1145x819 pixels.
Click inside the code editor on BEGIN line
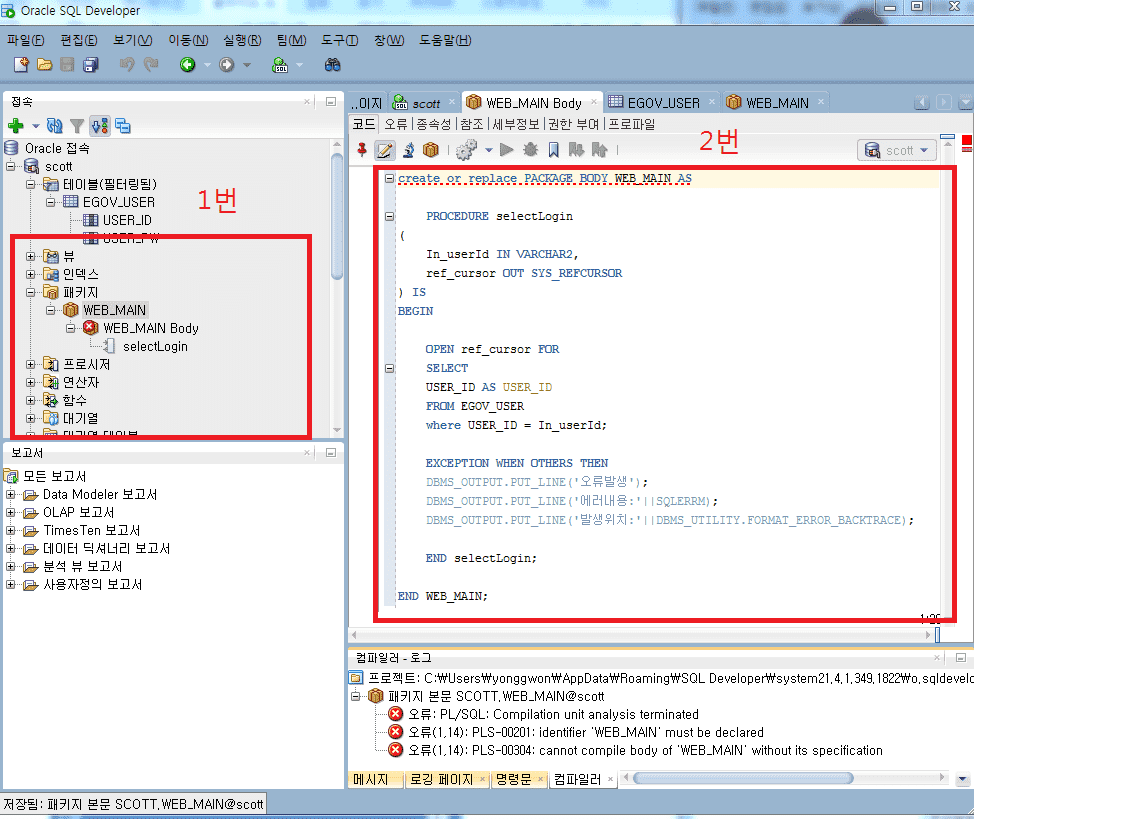[416, 311]
